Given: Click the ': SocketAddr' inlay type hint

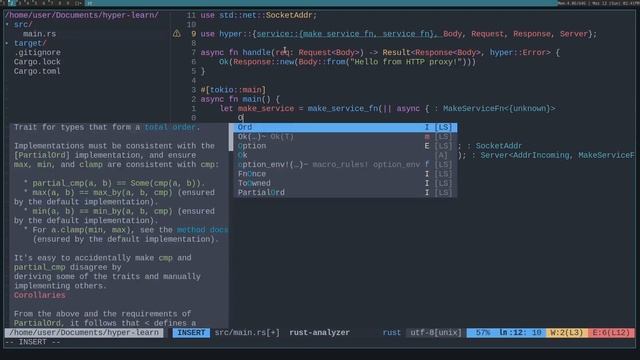Looking at the screenshot, I should click(494, 146).
